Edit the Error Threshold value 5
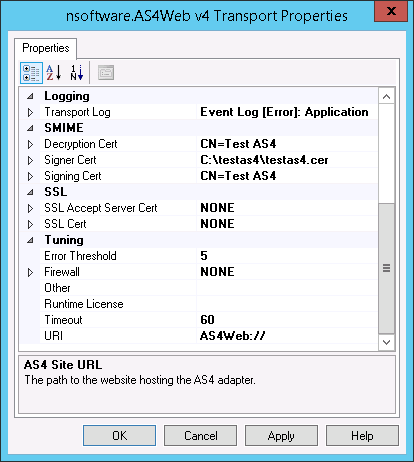Screen dimensions: 414x462 [x=204, y=256]
